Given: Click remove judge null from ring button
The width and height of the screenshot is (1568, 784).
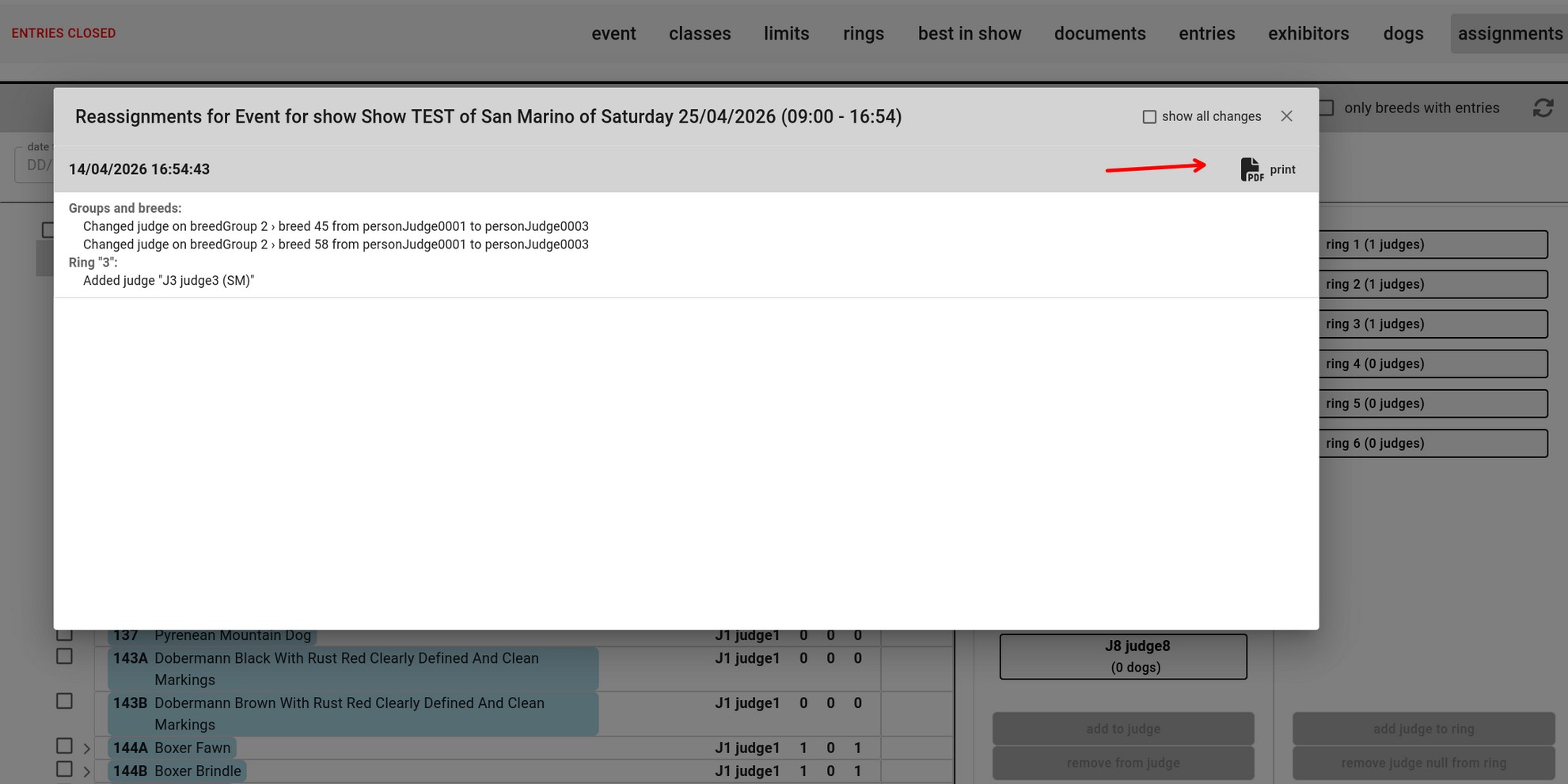Looking at the screenshot, I should [1423, 763].
